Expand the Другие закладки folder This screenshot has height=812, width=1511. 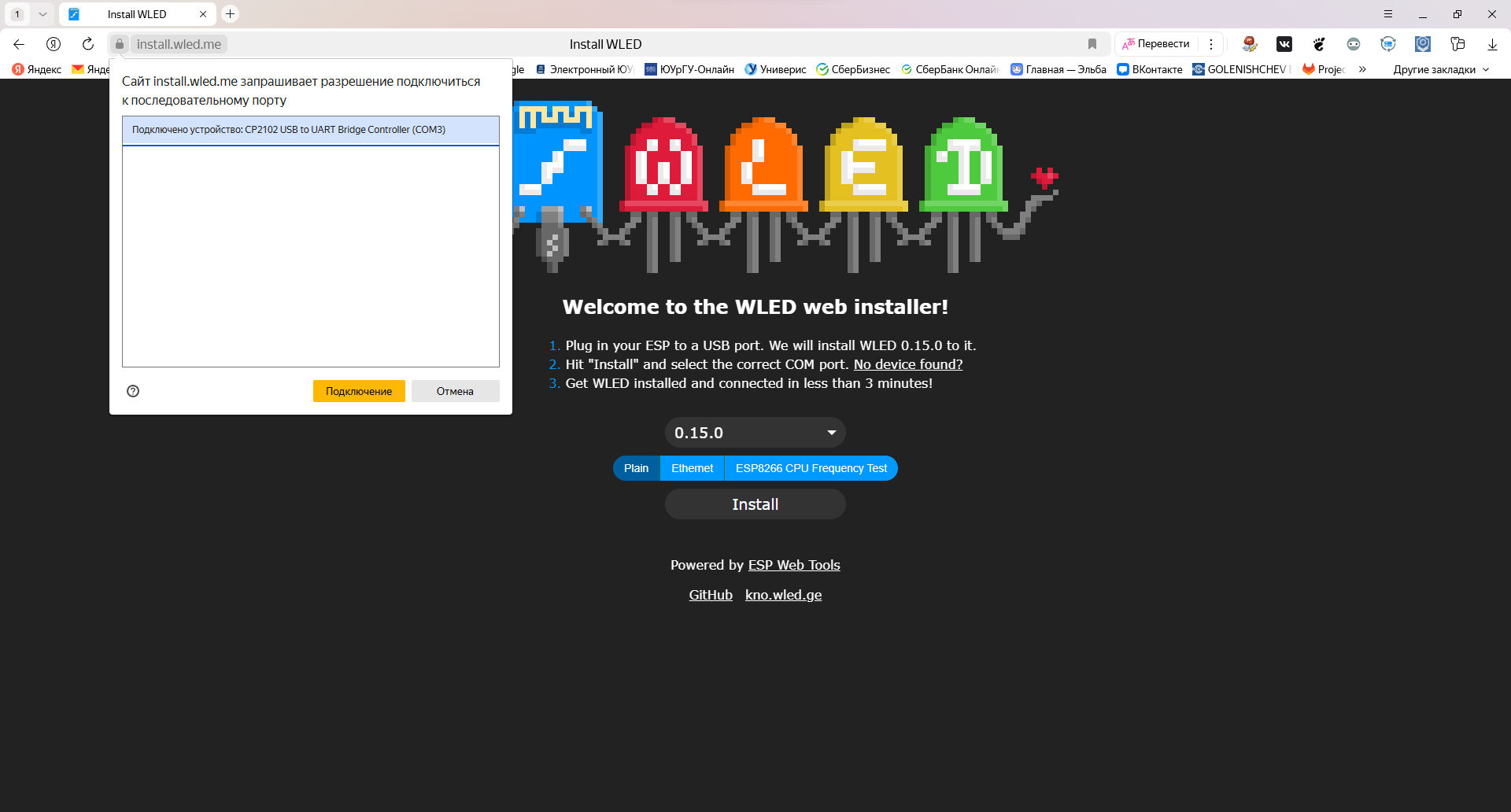pos(1441,69)
